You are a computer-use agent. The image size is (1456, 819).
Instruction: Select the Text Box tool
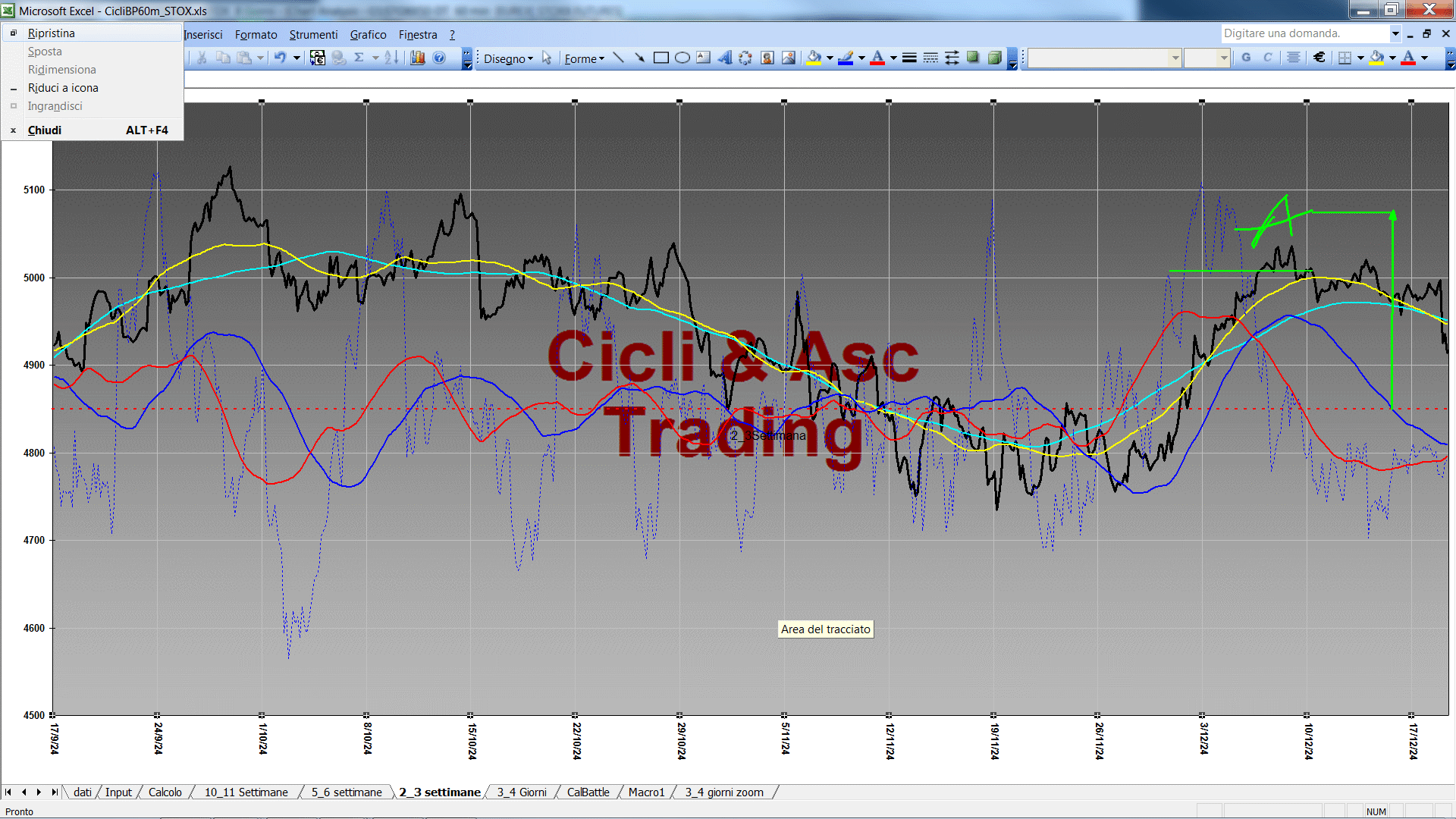(703, 58)
